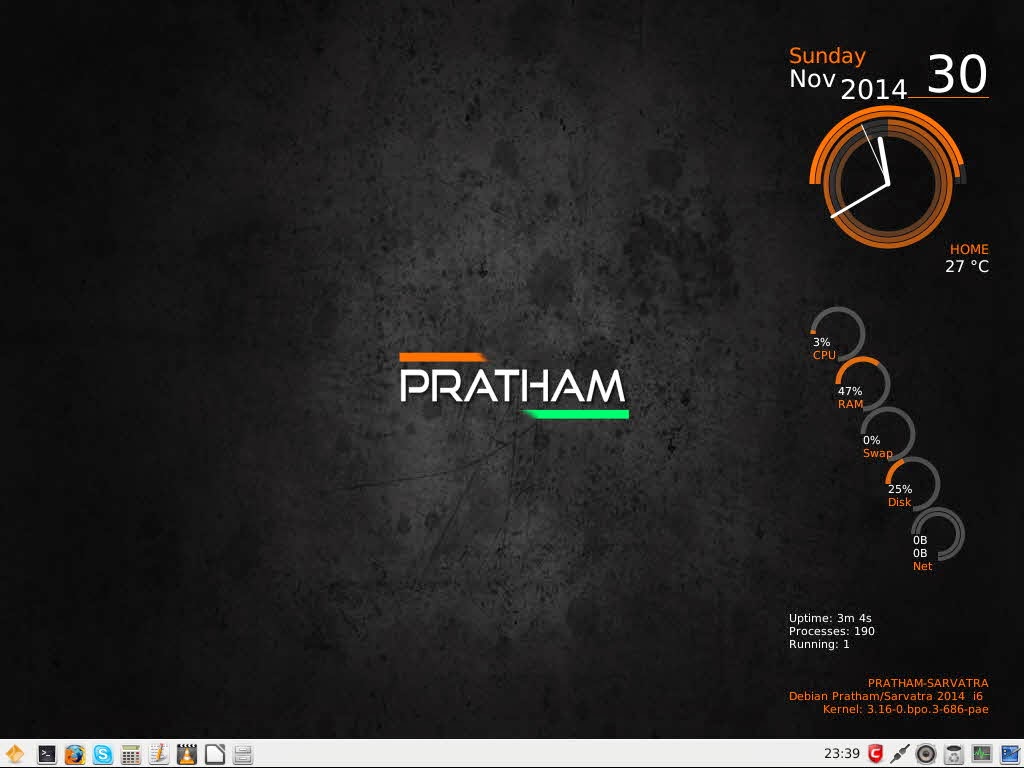Open Firefox web browser

pyautogui.click(x=74, y=754)
